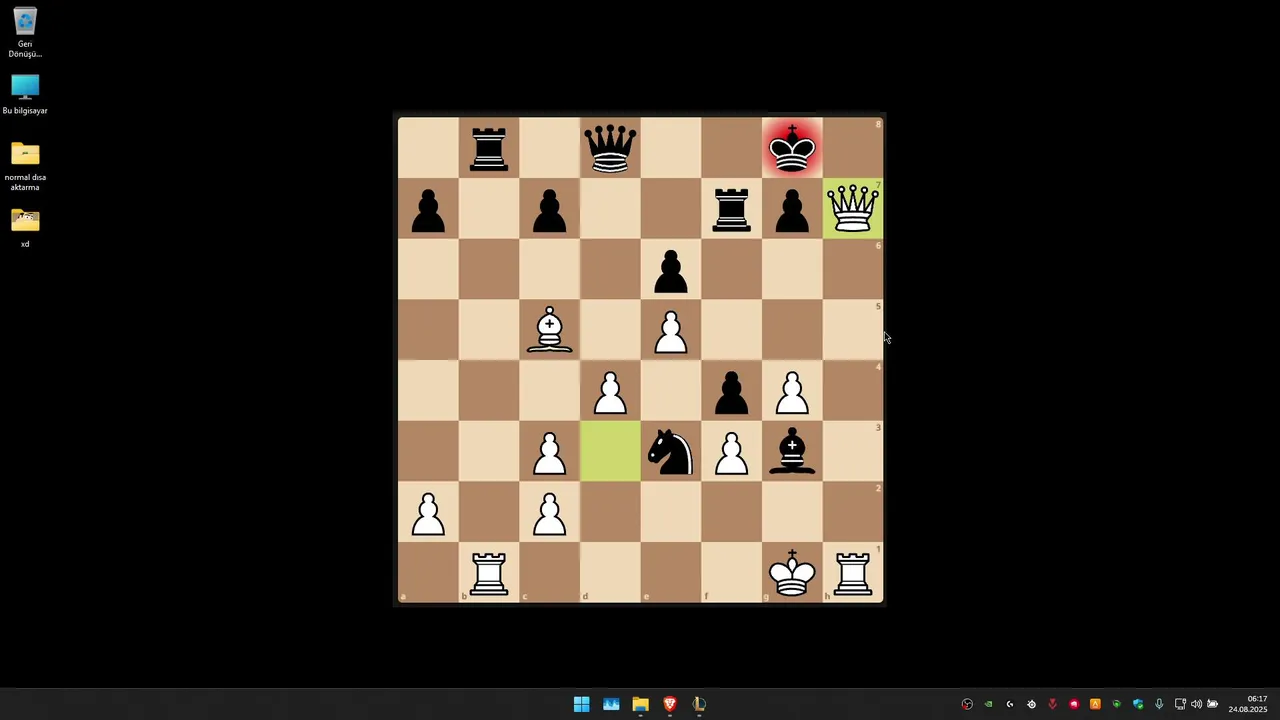Viewport: 1280px width, 720px height.
Task: Click the white pawn on f3
Action: tap(731, 452)
